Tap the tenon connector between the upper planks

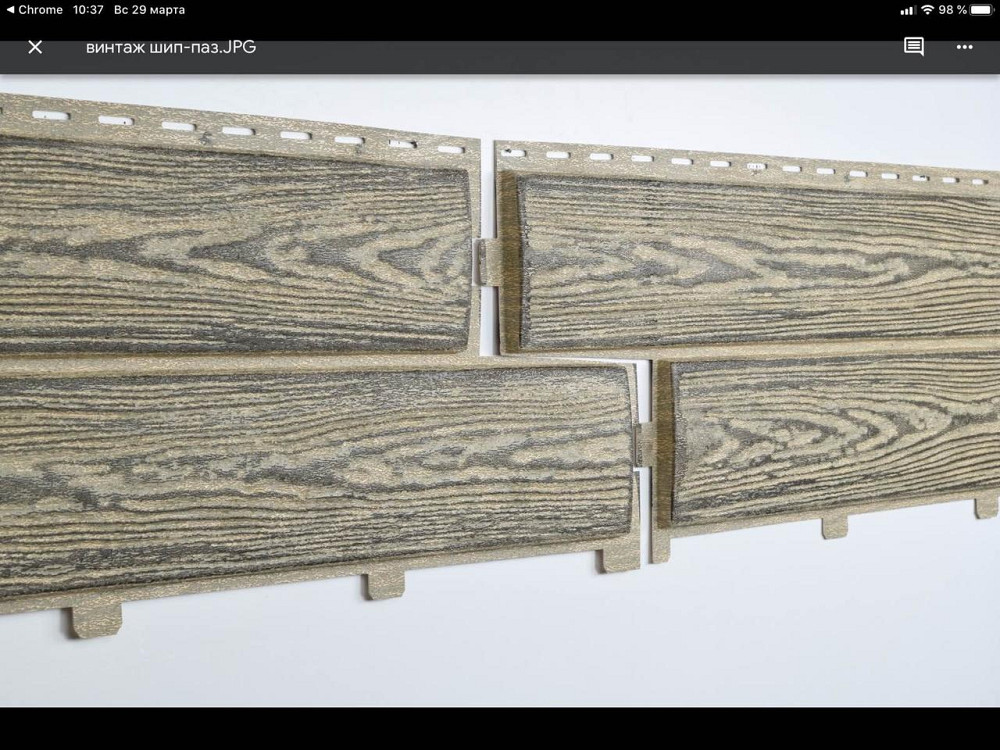pos(487,262)
